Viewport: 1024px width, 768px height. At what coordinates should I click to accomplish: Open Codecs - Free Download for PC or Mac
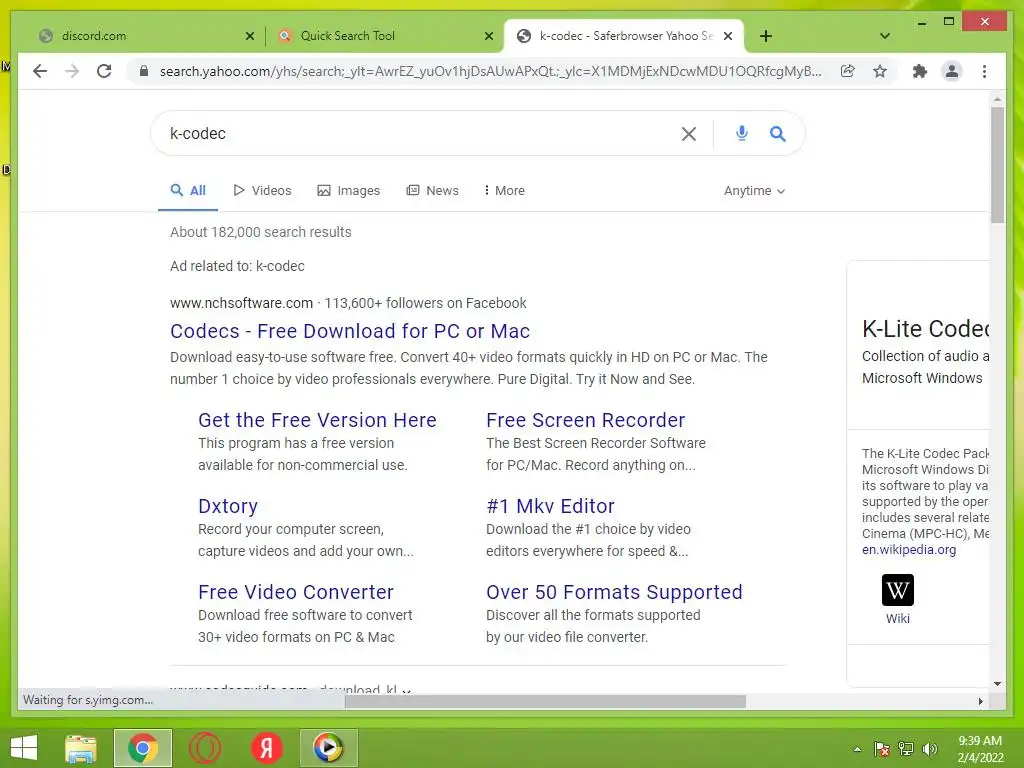pos(350,331)
